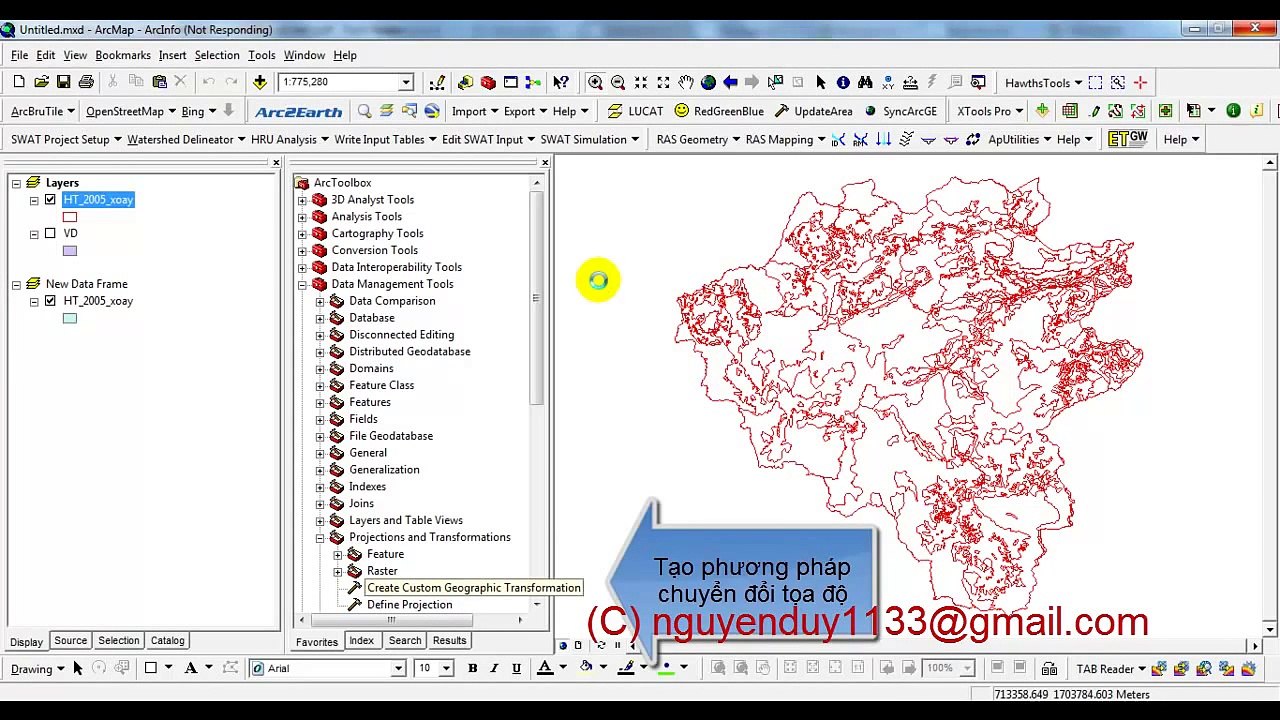Select the Pan hand tool
This screenshot has height=720, width=1280.
tap(686, 82)
